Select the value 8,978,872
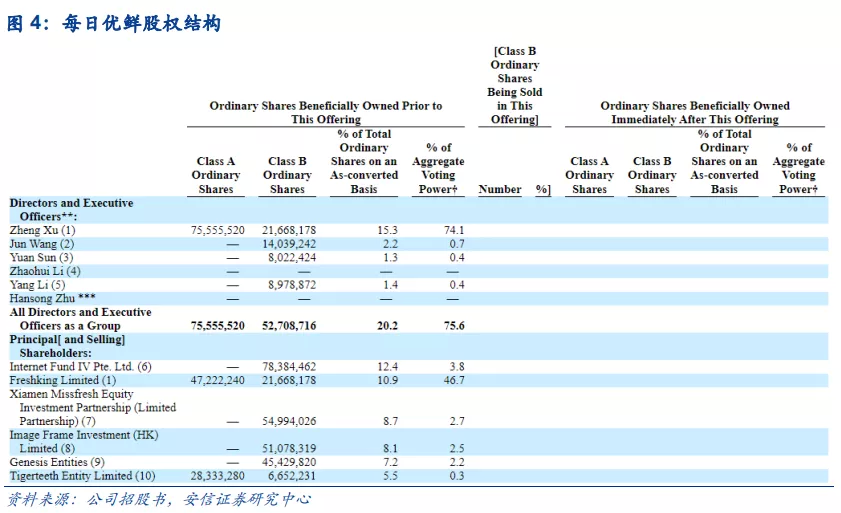841x513 pixels. pos(292,285)
